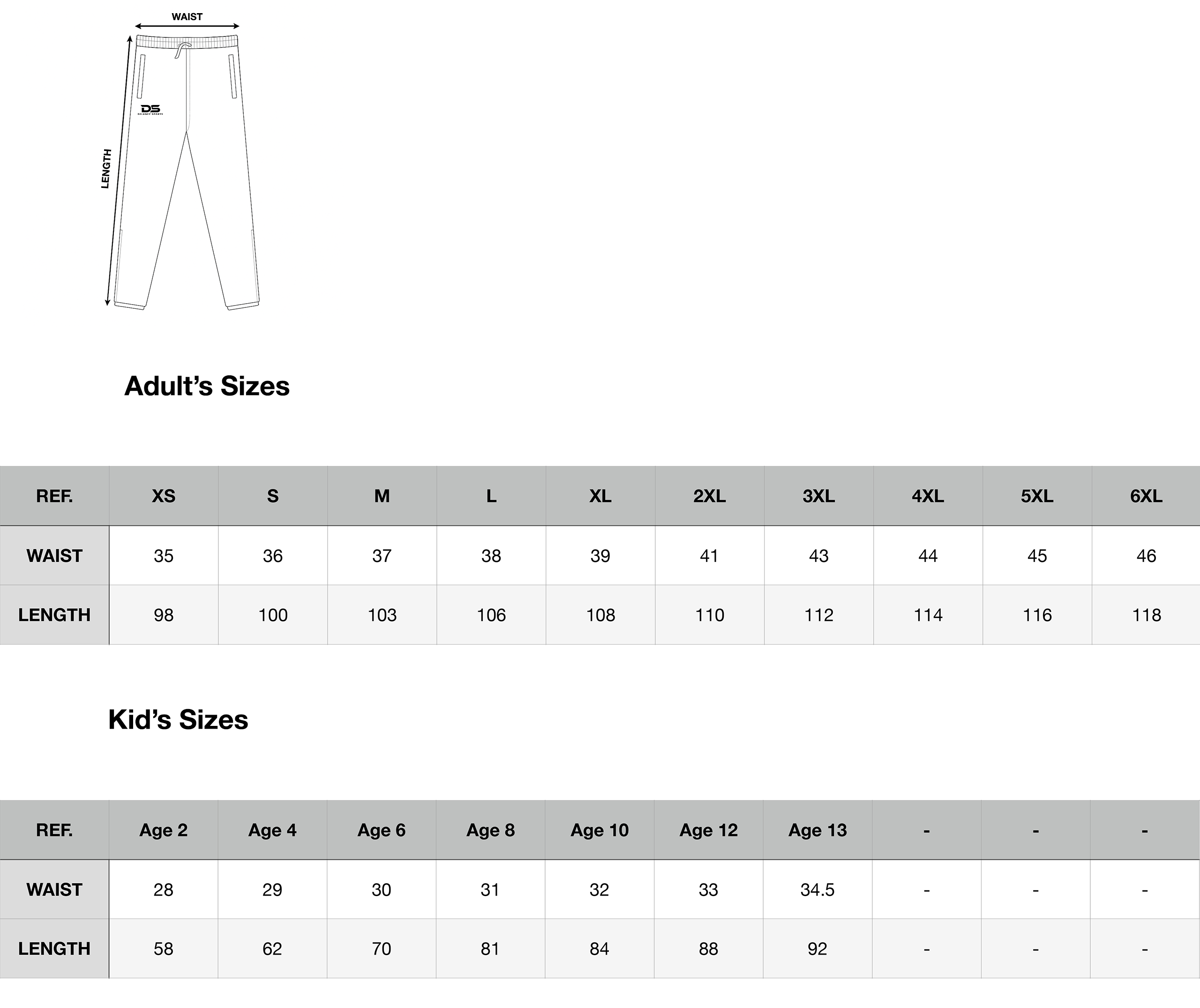Click the adult waist value 39

600,556
